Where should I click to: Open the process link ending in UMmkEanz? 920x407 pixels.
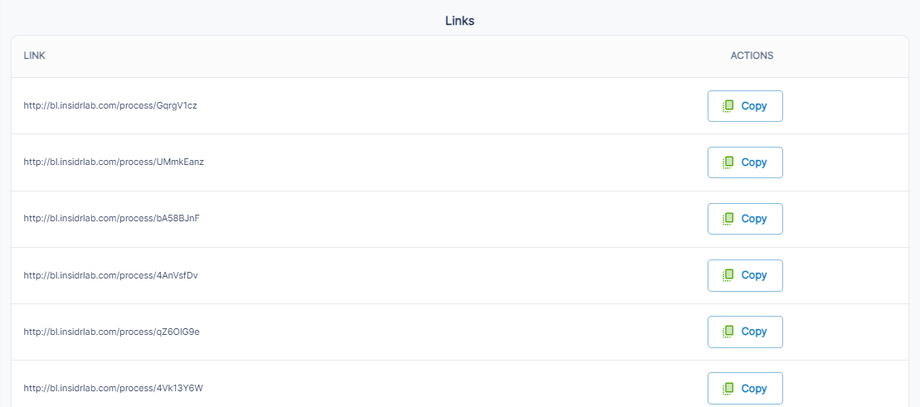(x=113, y=162)
